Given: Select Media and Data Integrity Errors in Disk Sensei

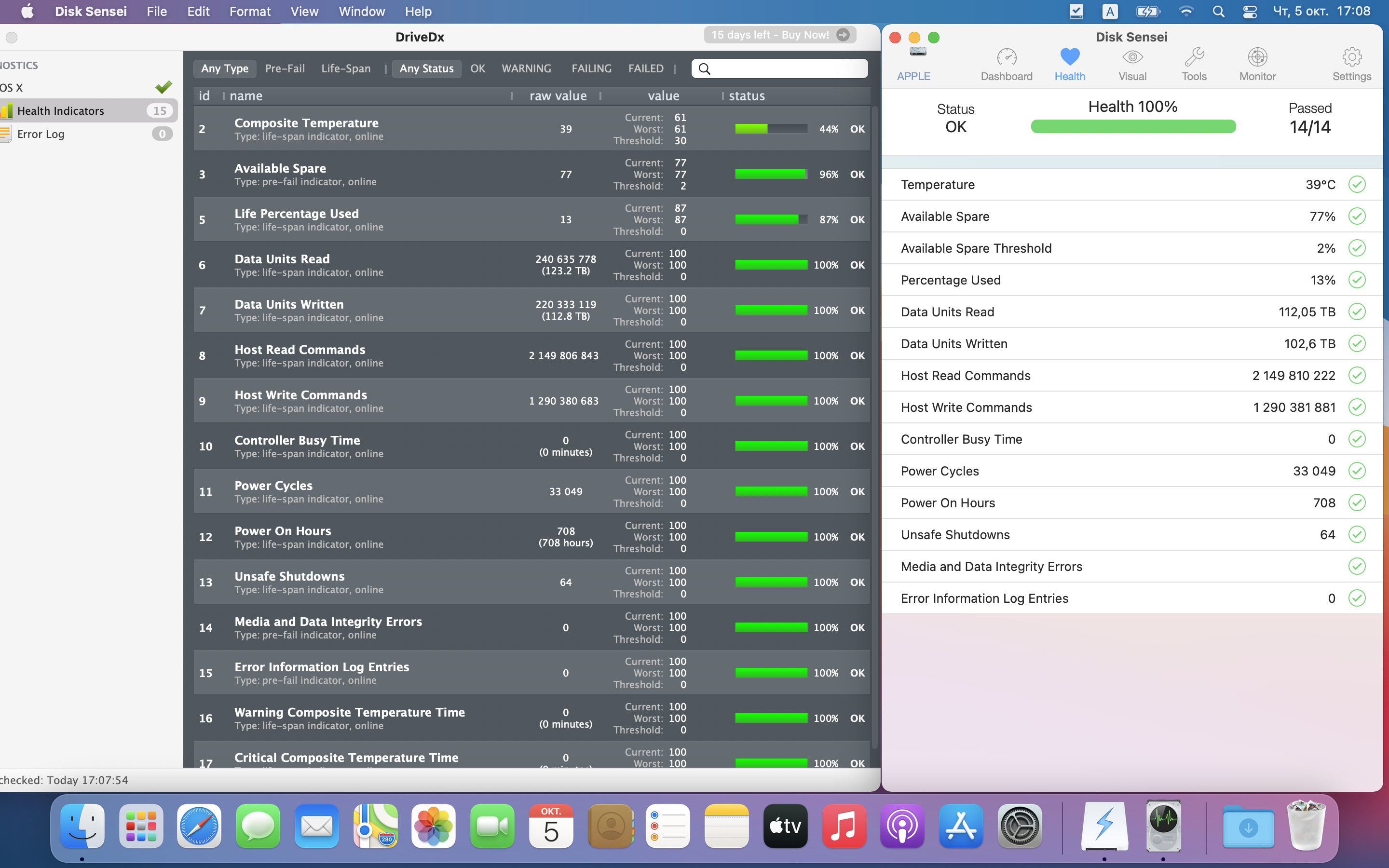Looking at the screenshot, I should pos(1131,567).
